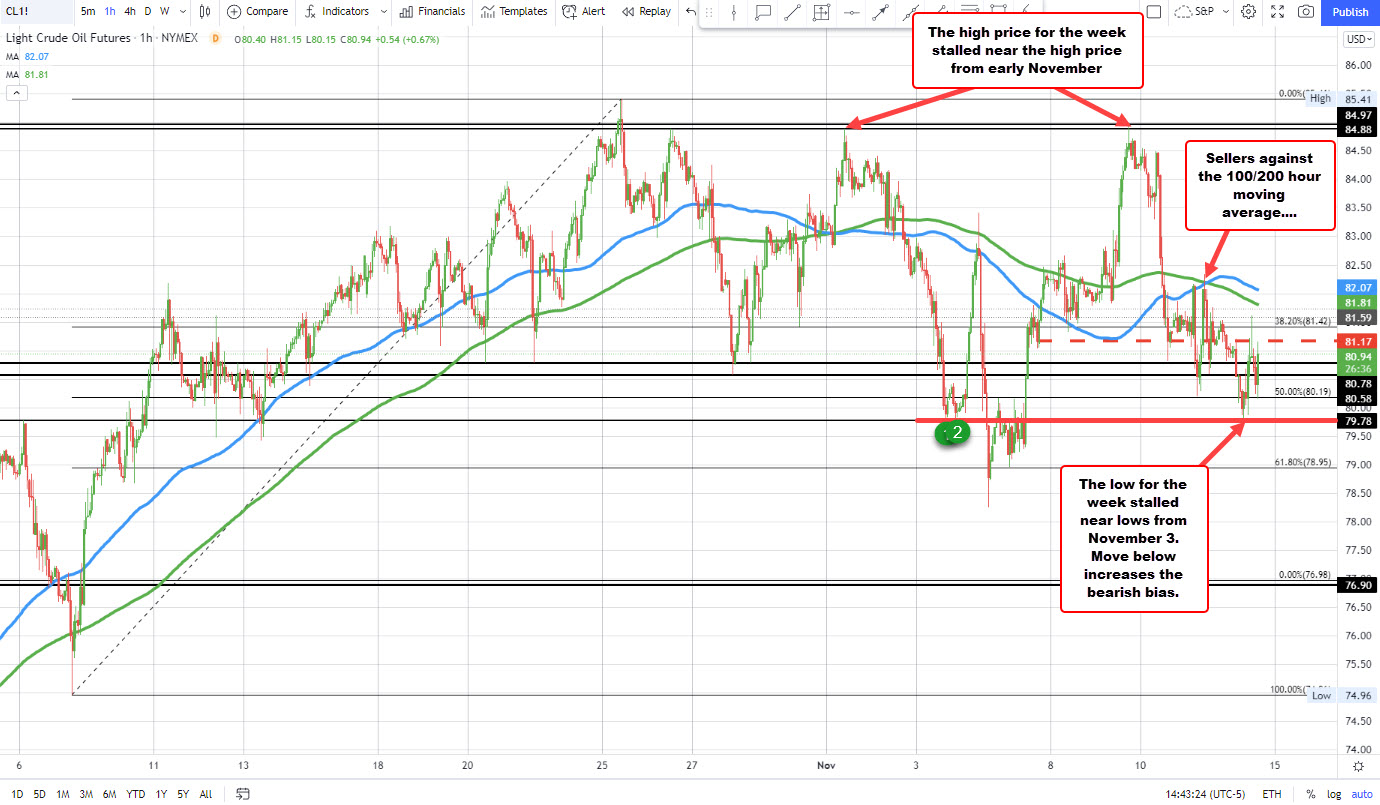Select the 3M date range
Viewport: 1380px width, 805px height.
[88, 794]
